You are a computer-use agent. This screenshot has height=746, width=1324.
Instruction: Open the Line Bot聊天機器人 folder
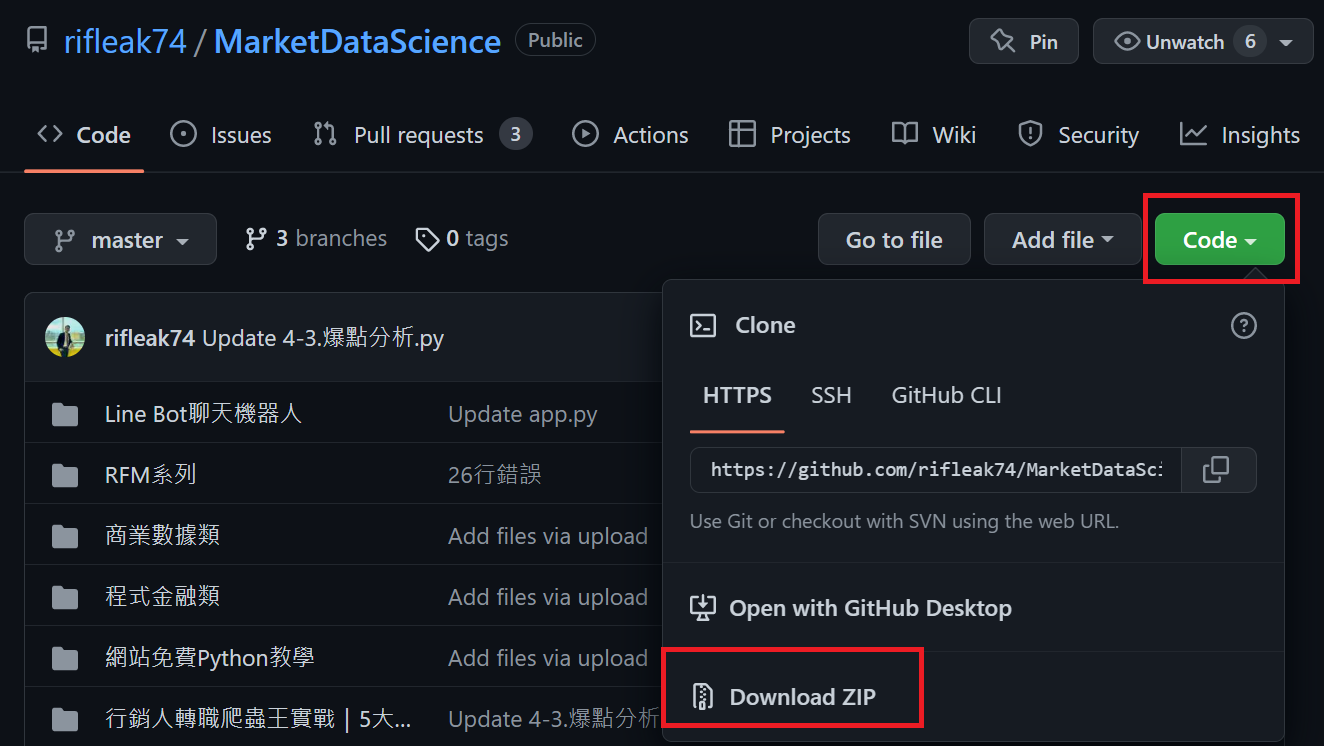[203, 414]
